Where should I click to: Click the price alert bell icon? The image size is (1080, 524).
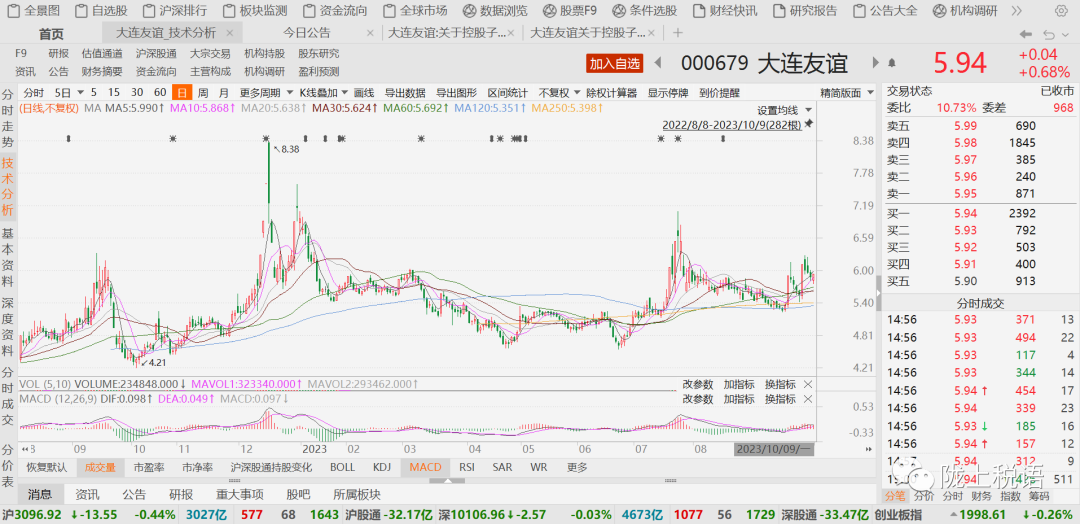point(892,63)
